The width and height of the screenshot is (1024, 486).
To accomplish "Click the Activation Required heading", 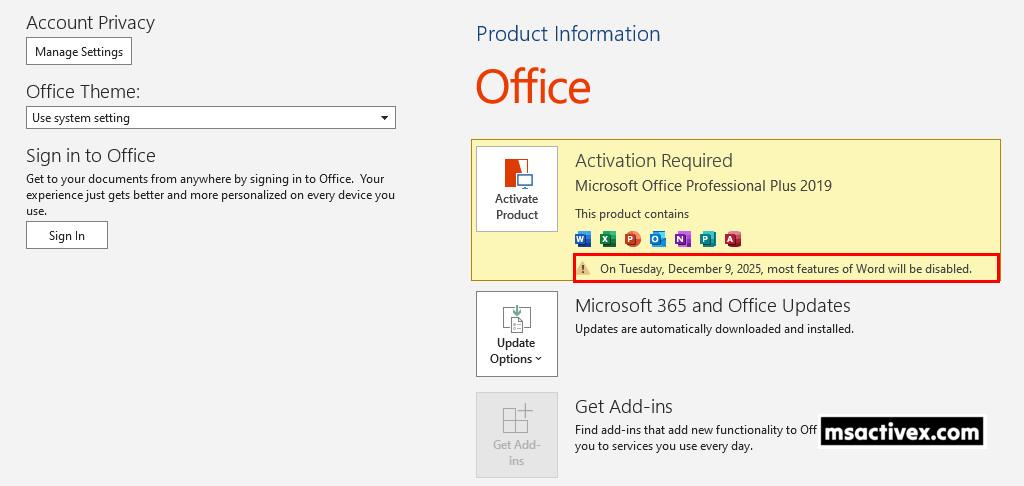I will [x=654, y=161].
